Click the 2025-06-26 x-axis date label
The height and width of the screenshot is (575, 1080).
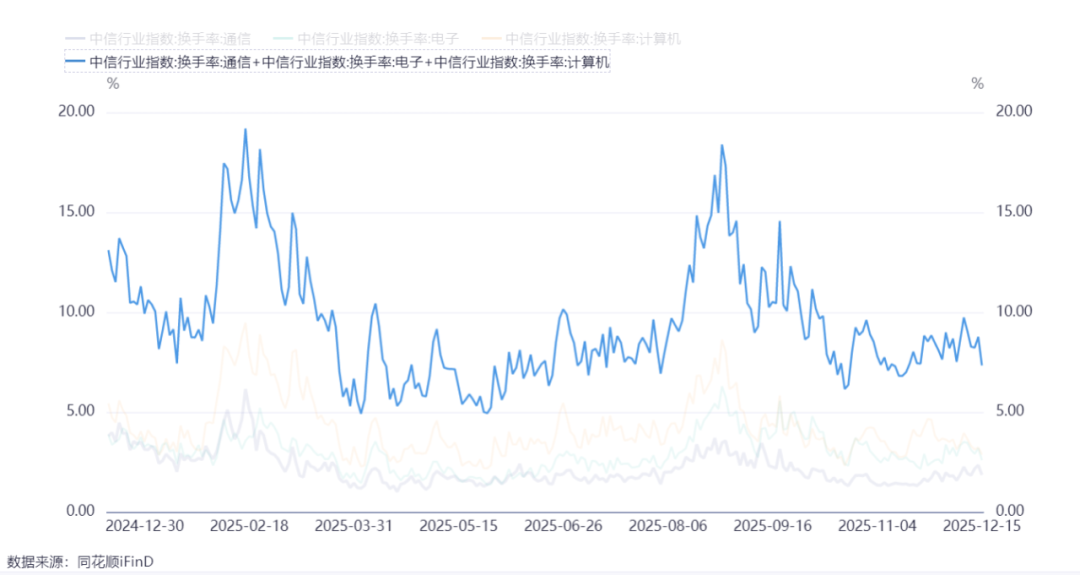pyautogui.click(x=563, y=526)
